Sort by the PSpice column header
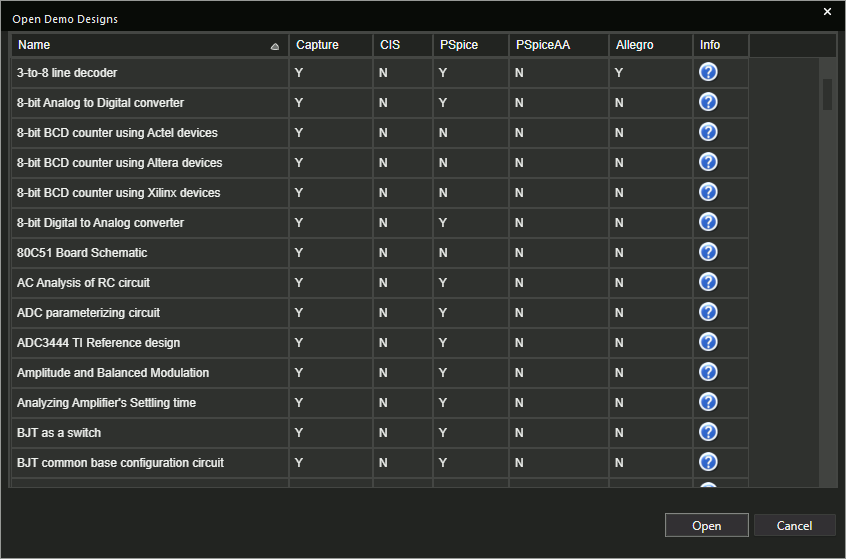This screenshot has height=559, width=846. [x=470, y=45]
